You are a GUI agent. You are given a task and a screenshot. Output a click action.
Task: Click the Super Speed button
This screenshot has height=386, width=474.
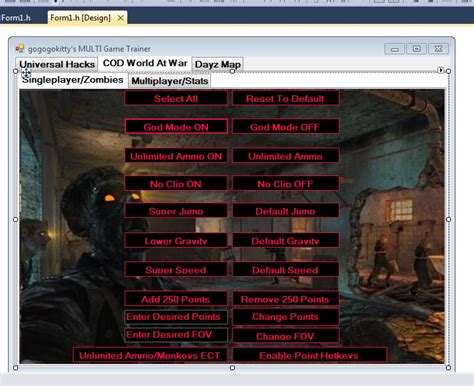point(176,270)
